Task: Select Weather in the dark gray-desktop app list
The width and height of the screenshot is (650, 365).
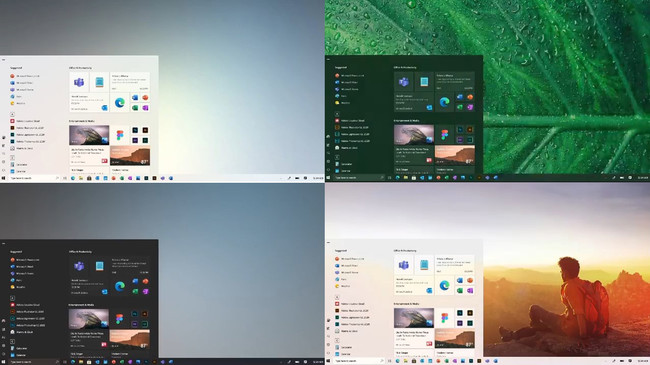Action: 18,287
